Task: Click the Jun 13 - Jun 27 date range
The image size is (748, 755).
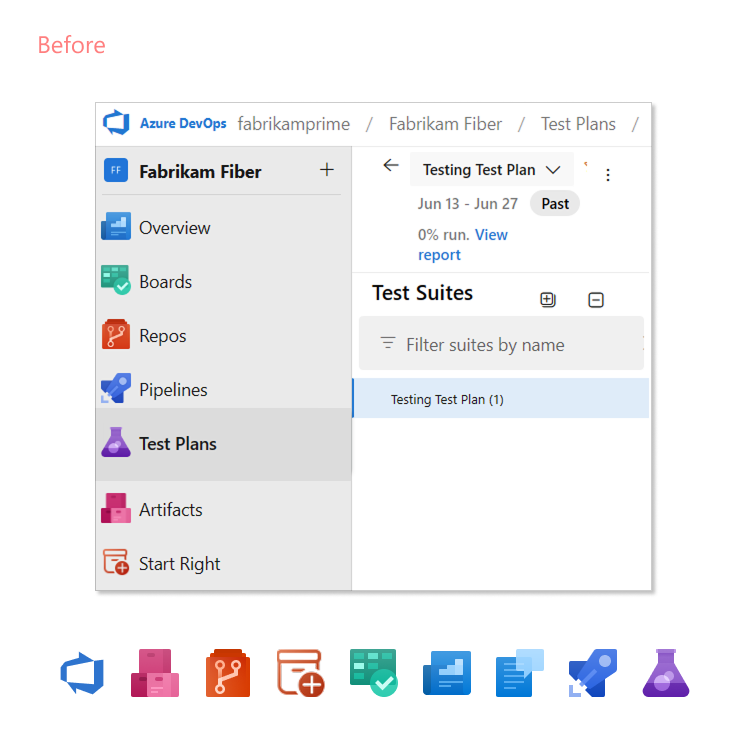Action: coord(467,204)
